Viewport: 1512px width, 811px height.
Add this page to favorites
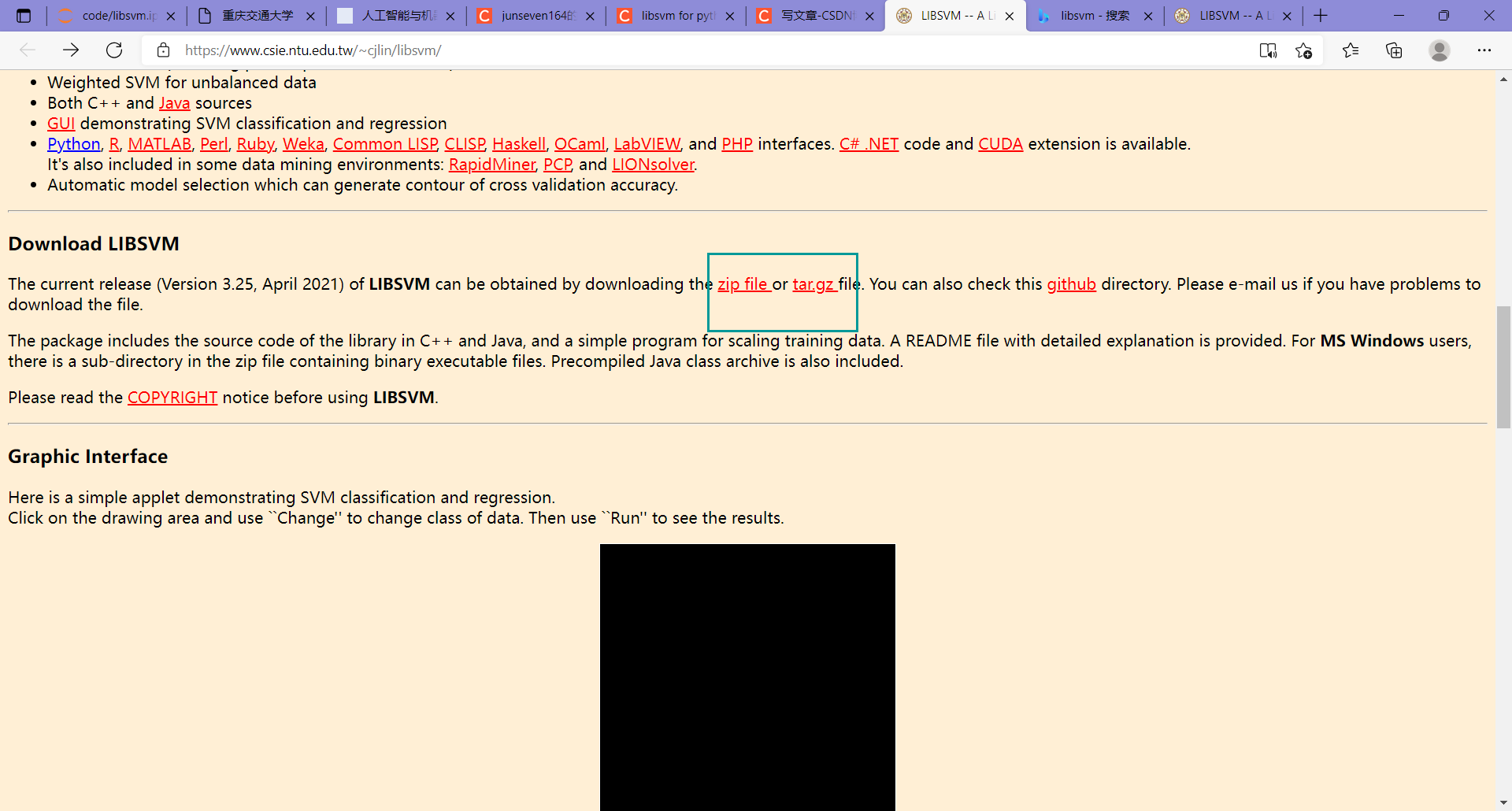click(x=1304, y=50)
